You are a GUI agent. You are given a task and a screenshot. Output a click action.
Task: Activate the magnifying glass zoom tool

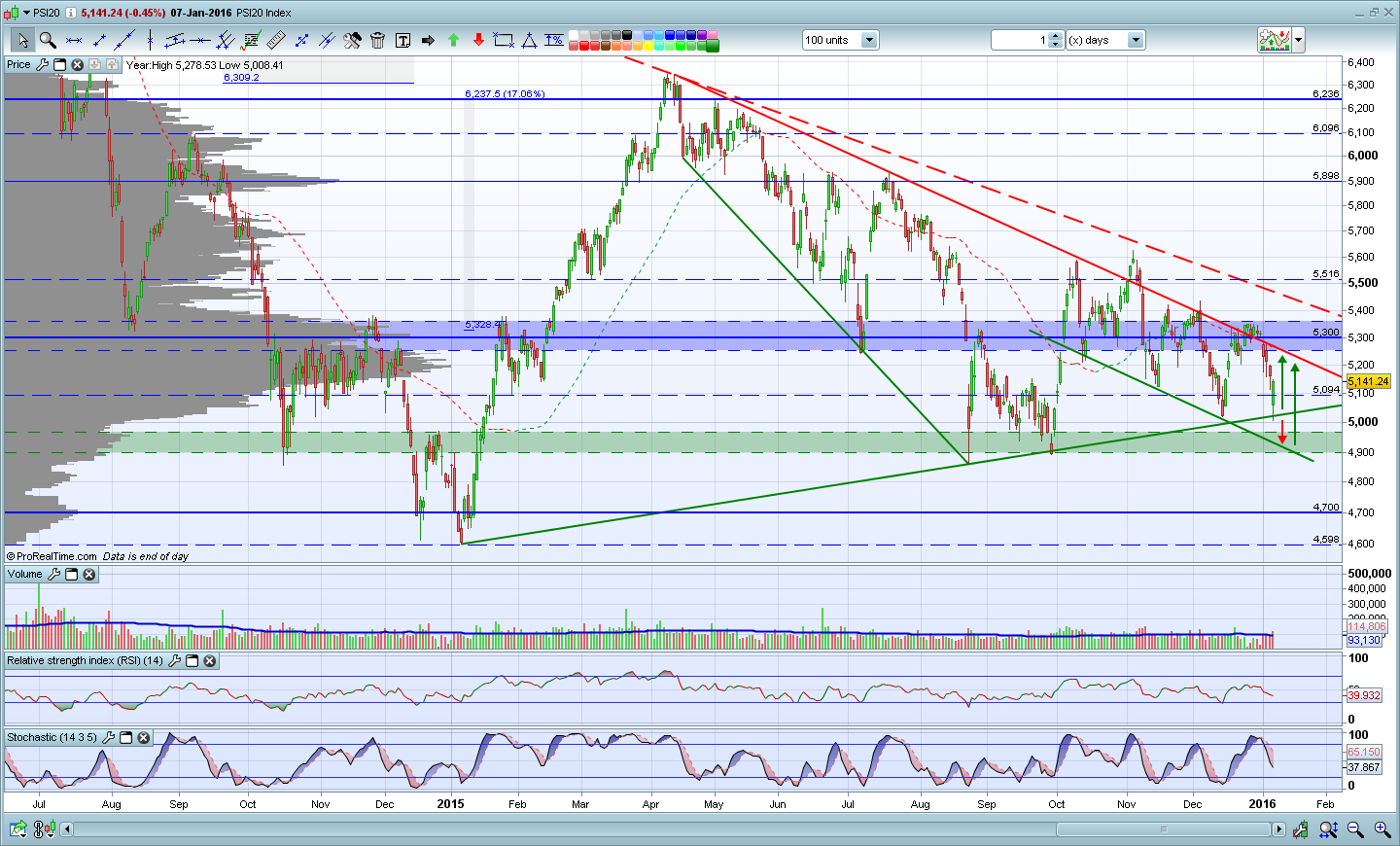48,40
